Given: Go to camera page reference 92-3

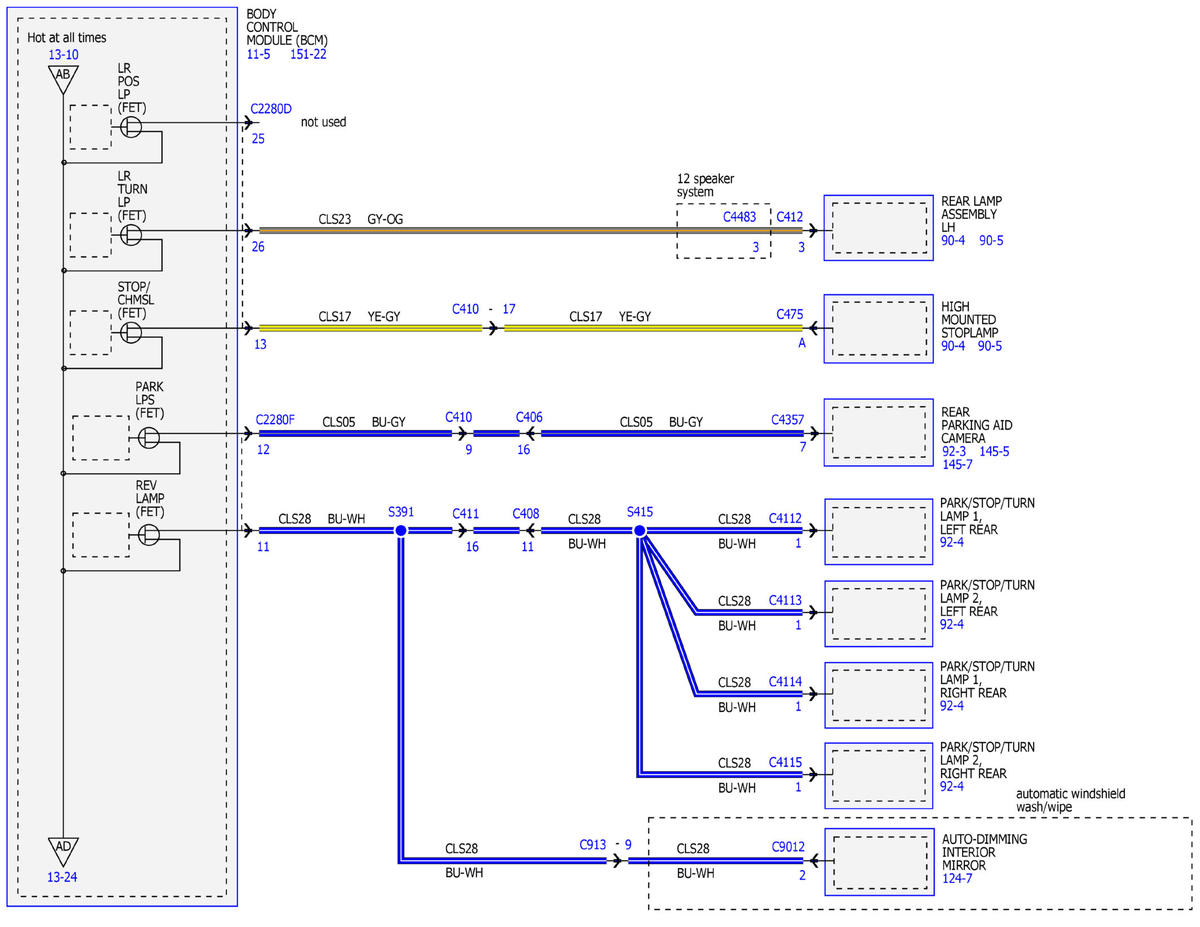Looking at the screenshot, I should tap(953, 451).
